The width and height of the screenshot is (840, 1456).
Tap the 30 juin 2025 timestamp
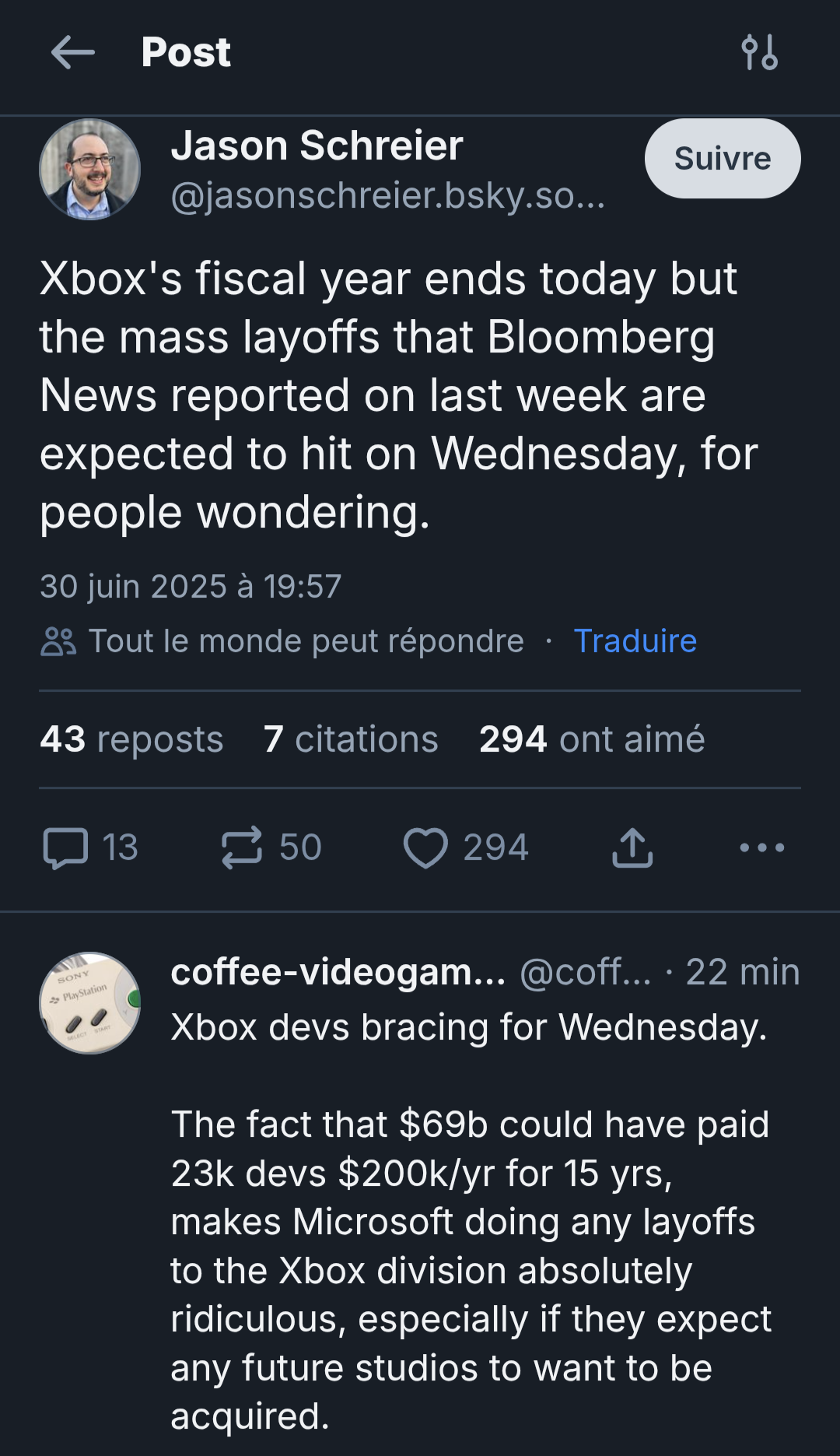191,587
